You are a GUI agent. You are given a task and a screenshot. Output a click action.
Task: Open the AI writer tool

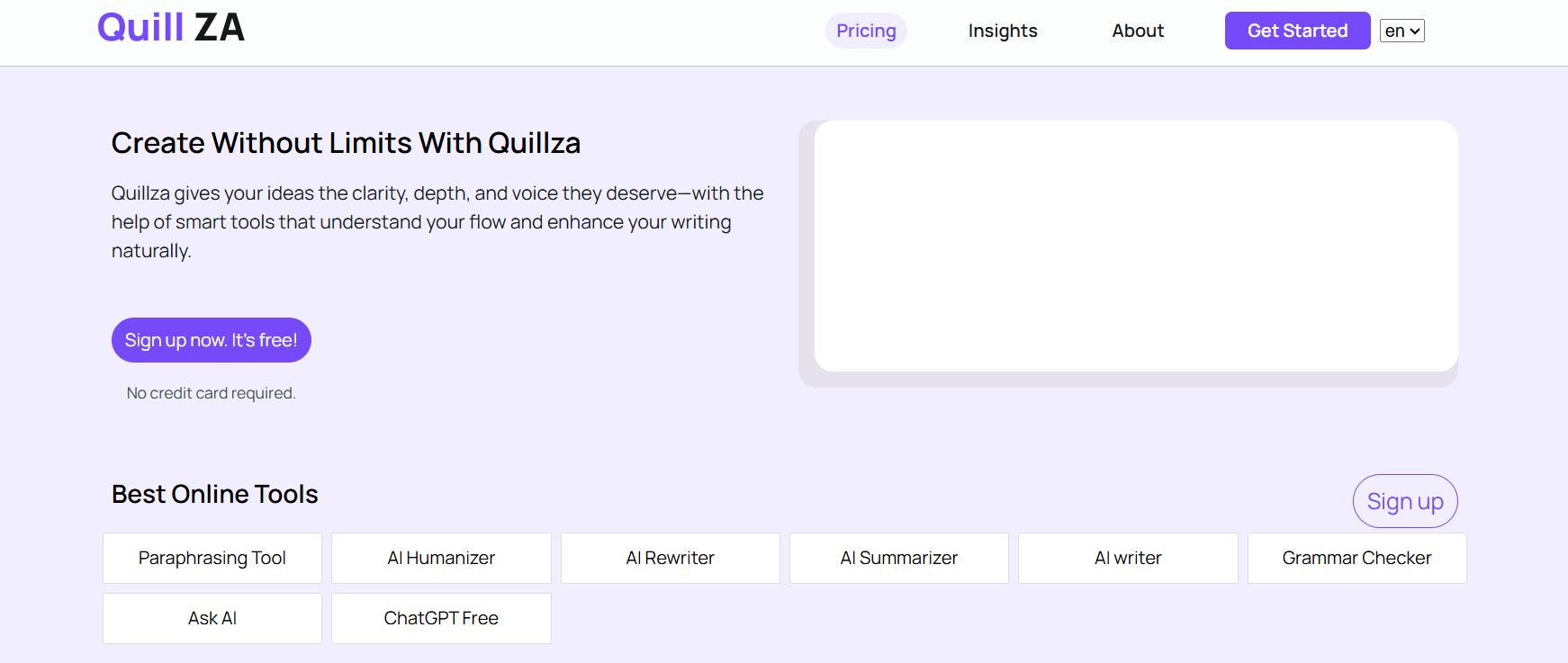tap(1128, 558)
